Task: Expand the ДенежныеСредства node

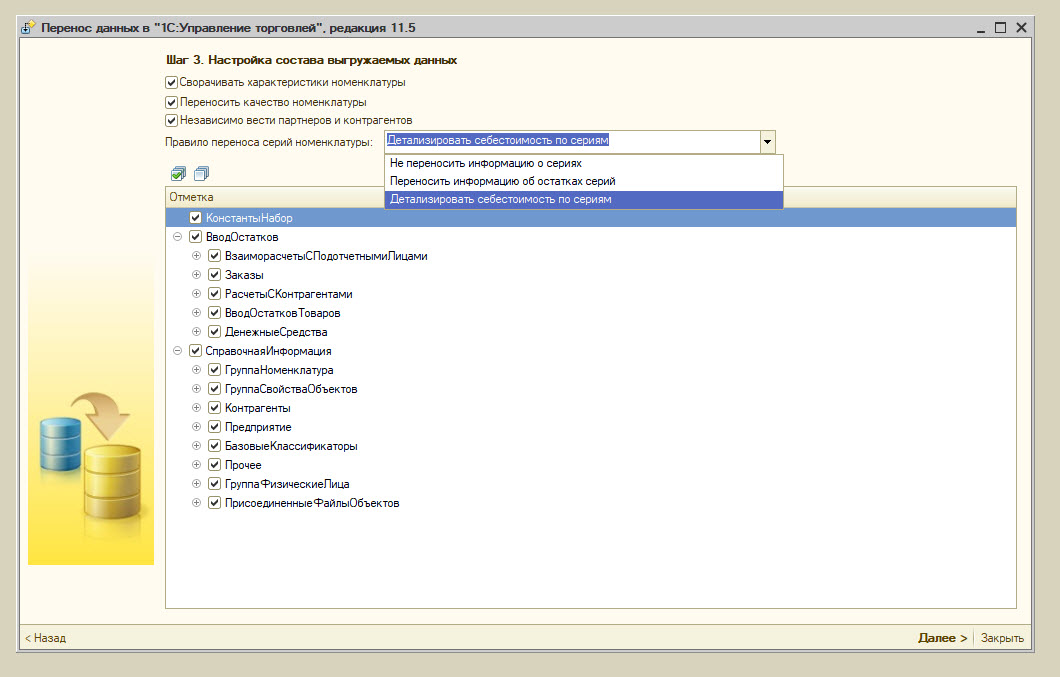Action: pos(196,331)
